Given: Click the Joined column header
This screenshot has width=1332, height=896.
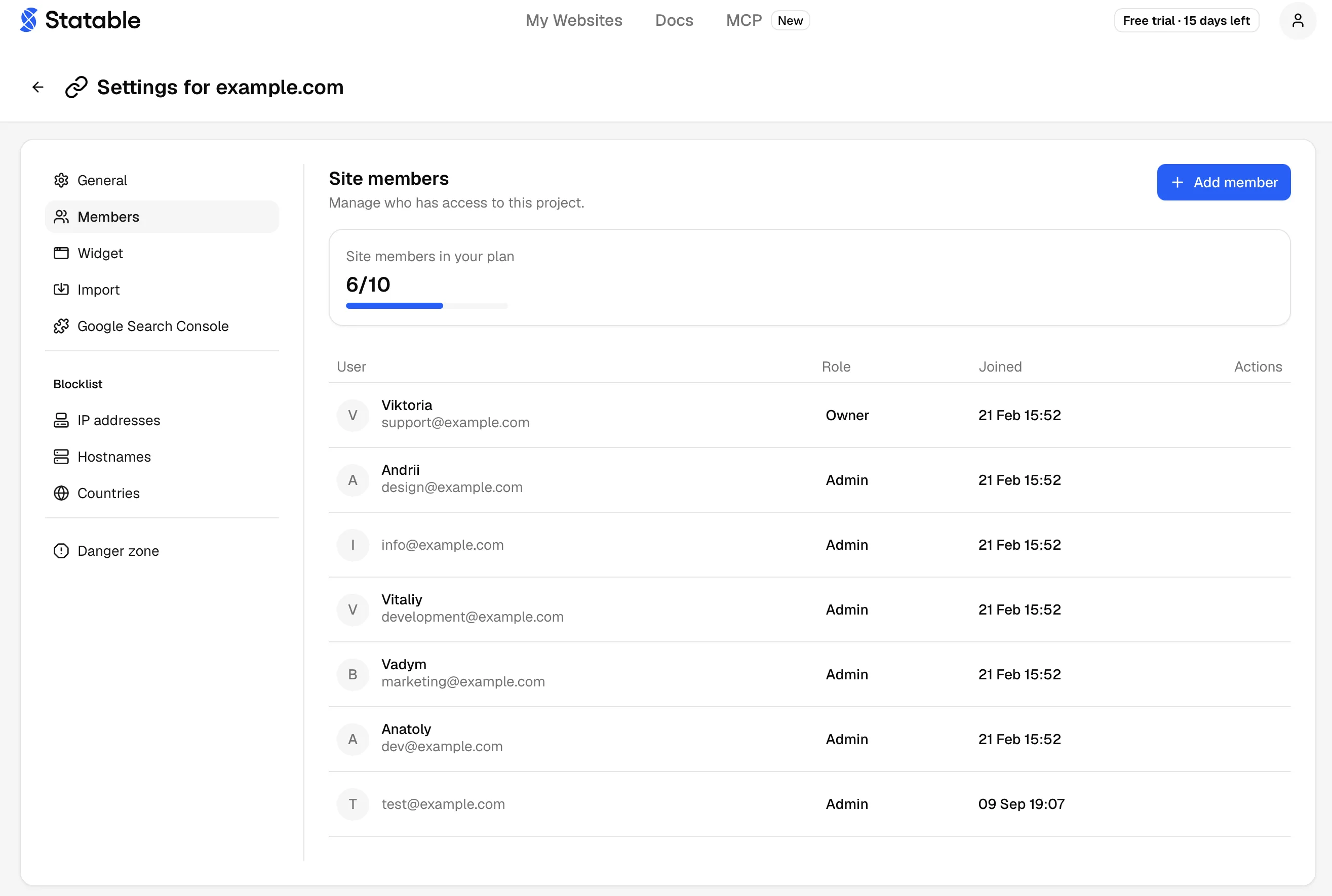Looking at the screenshot, I should [x=1000, y=367].
